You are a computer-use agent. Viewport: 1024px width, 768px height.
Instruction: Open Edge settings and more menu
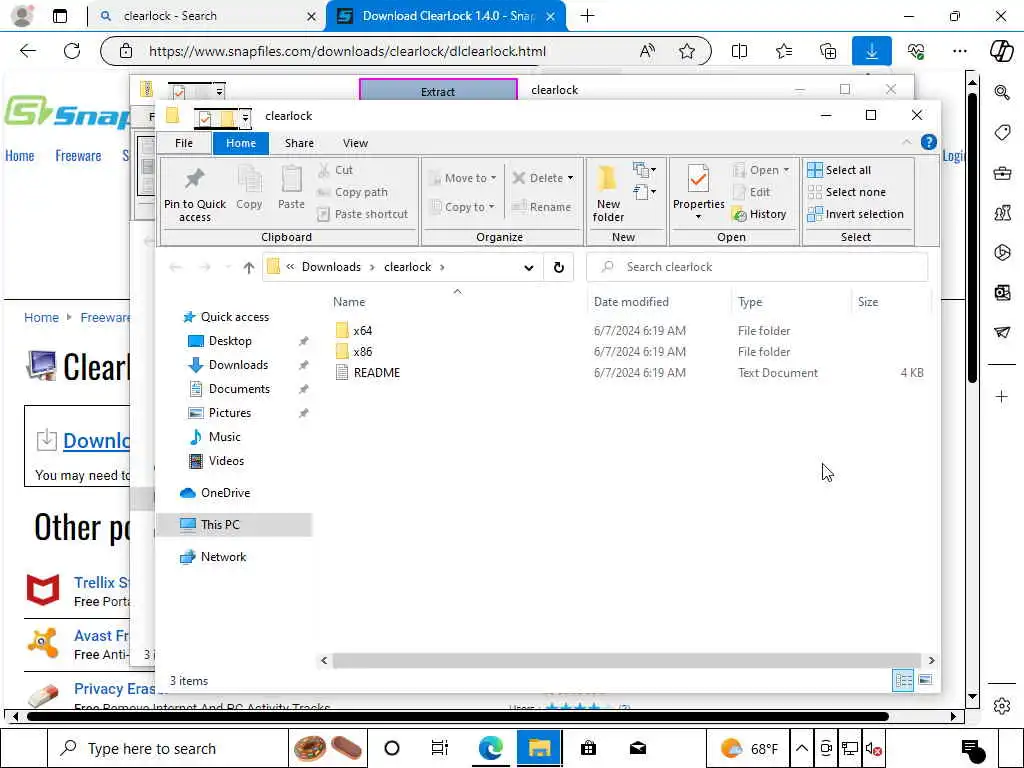pyautogui.click(x=959, y=51)
